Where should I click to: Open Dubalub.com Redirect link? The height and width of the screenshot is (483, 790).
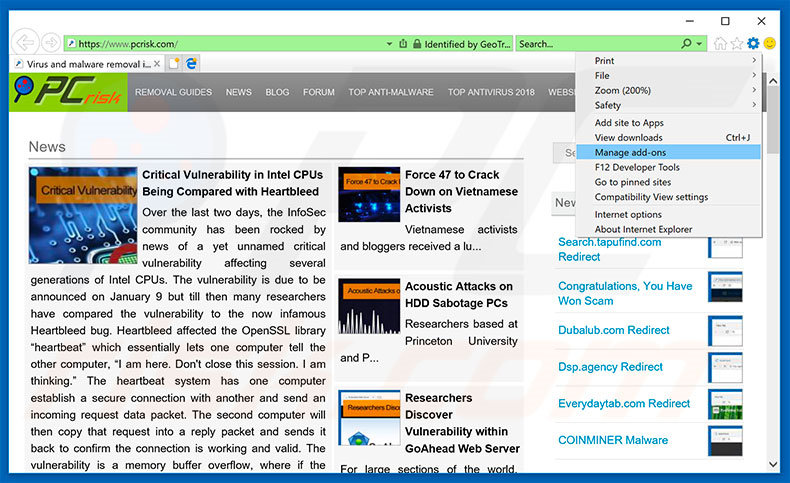click(x=614, y=330)
